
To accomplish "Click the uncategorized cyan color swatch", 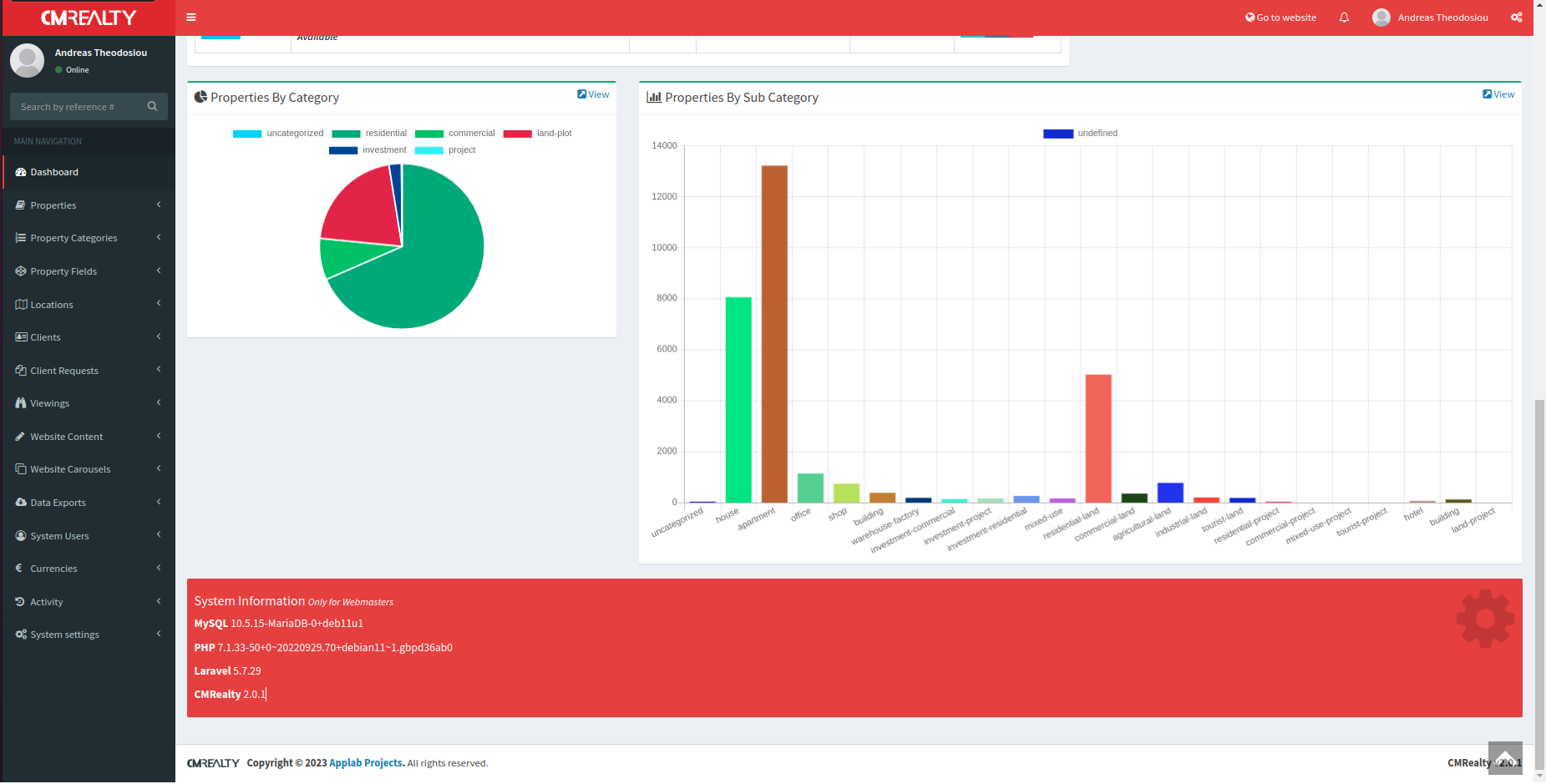I will tap(247, 134).
